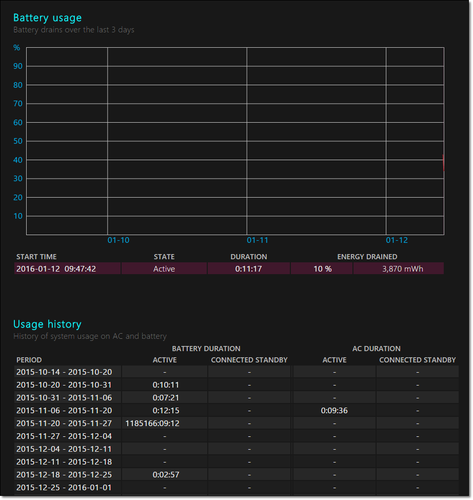Click the 10 percent axis label

18,216
